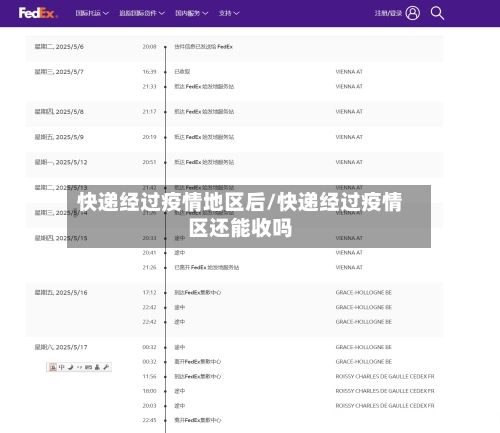
Task: Click the 注册/登录 sign-in link
Action: 388,13
